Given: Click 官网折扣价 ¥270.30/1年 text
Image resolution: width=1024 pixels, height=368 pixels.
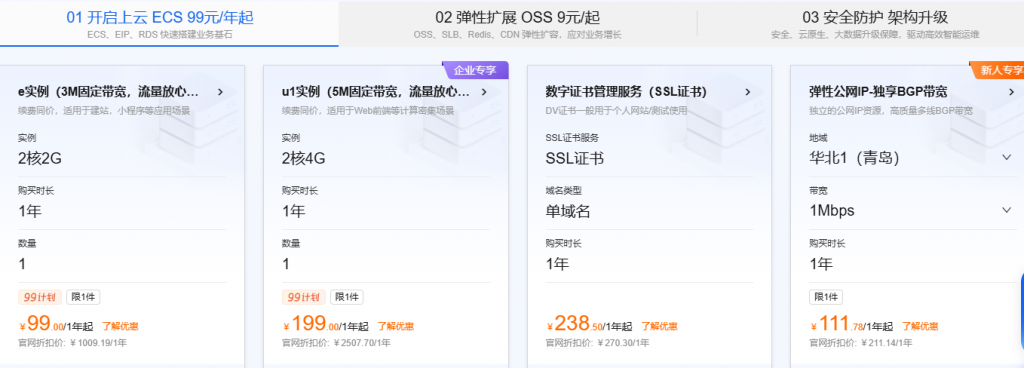Looking at the screenshot, I should [x=598, y=342].
